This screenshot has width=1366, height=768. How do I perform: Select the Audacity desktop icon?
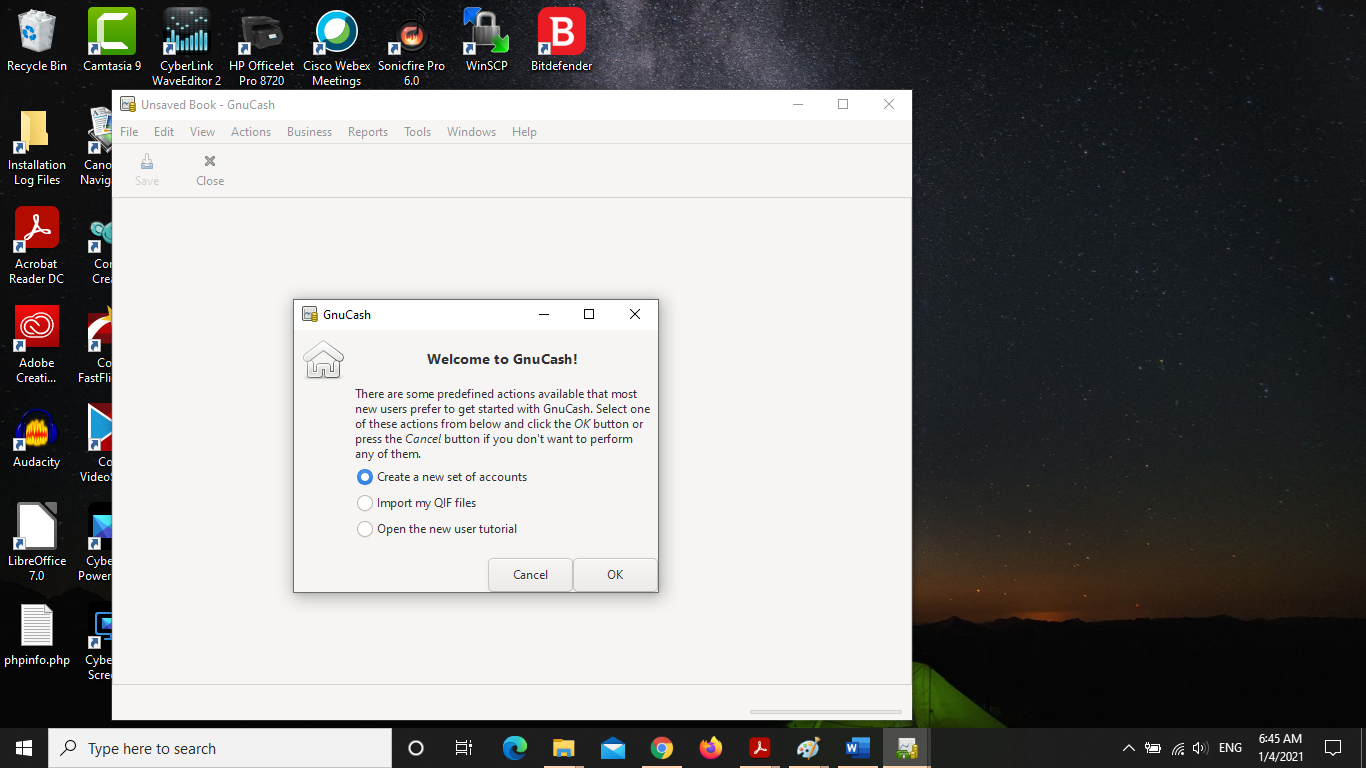click(37, 437)
